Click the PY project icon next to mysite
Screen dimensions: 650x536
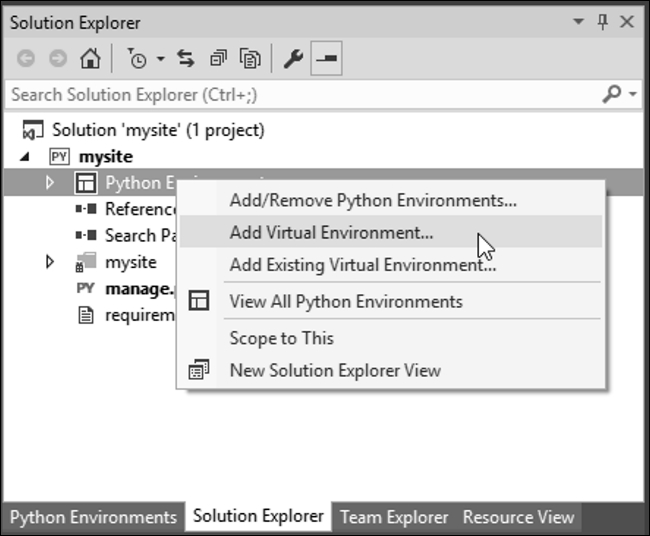pos(59,157)
